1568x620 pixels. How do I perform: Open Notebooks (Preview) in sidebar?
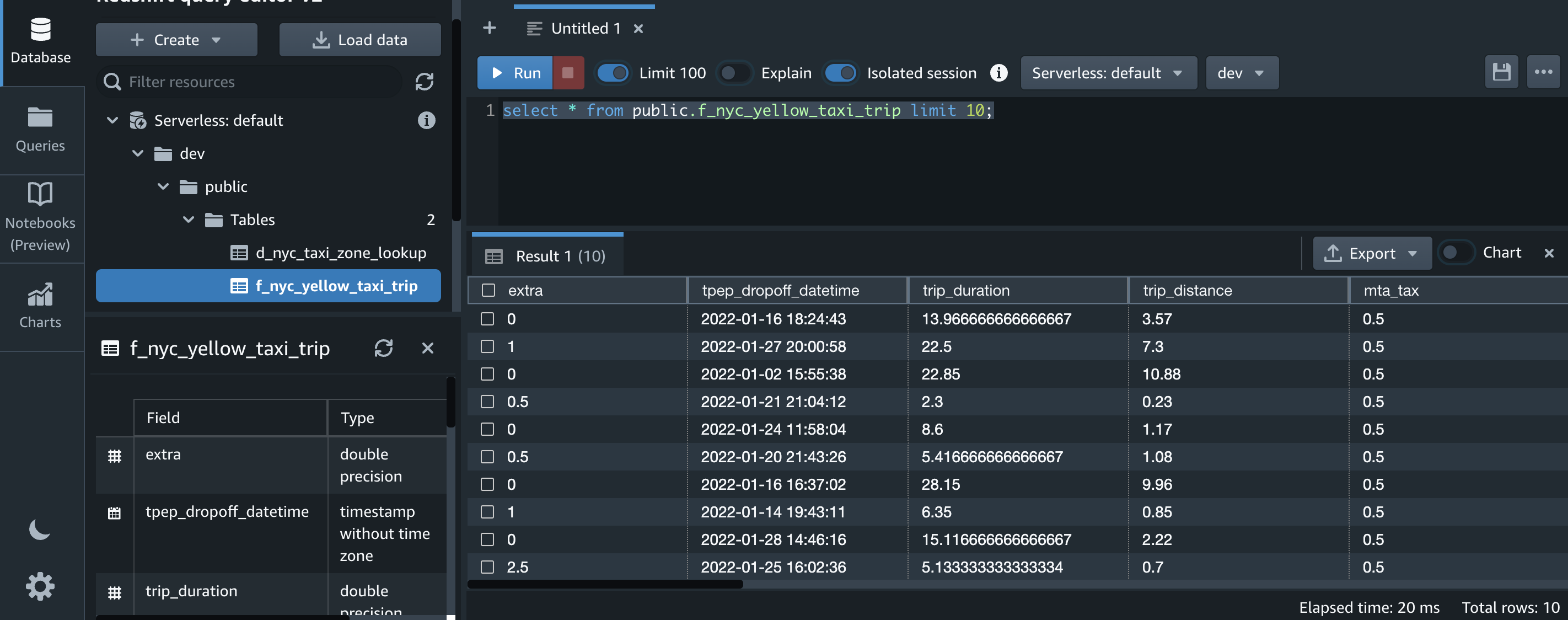(x=40, y=216)
